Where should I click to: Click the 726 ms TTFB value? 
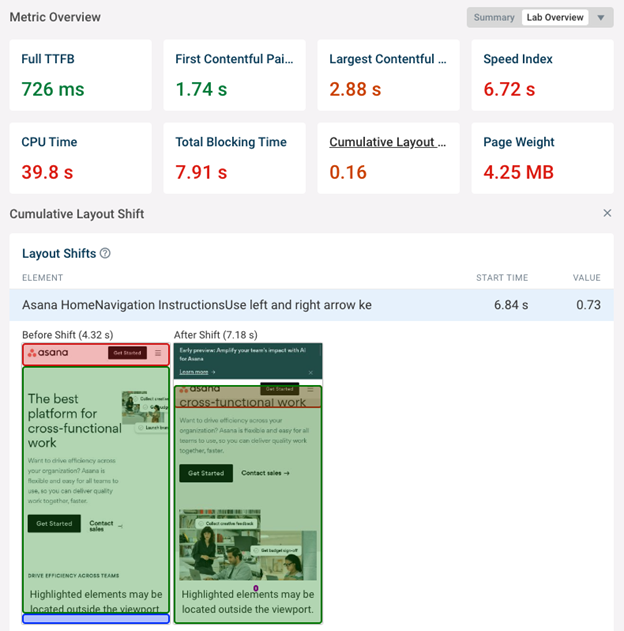[53, 89]
